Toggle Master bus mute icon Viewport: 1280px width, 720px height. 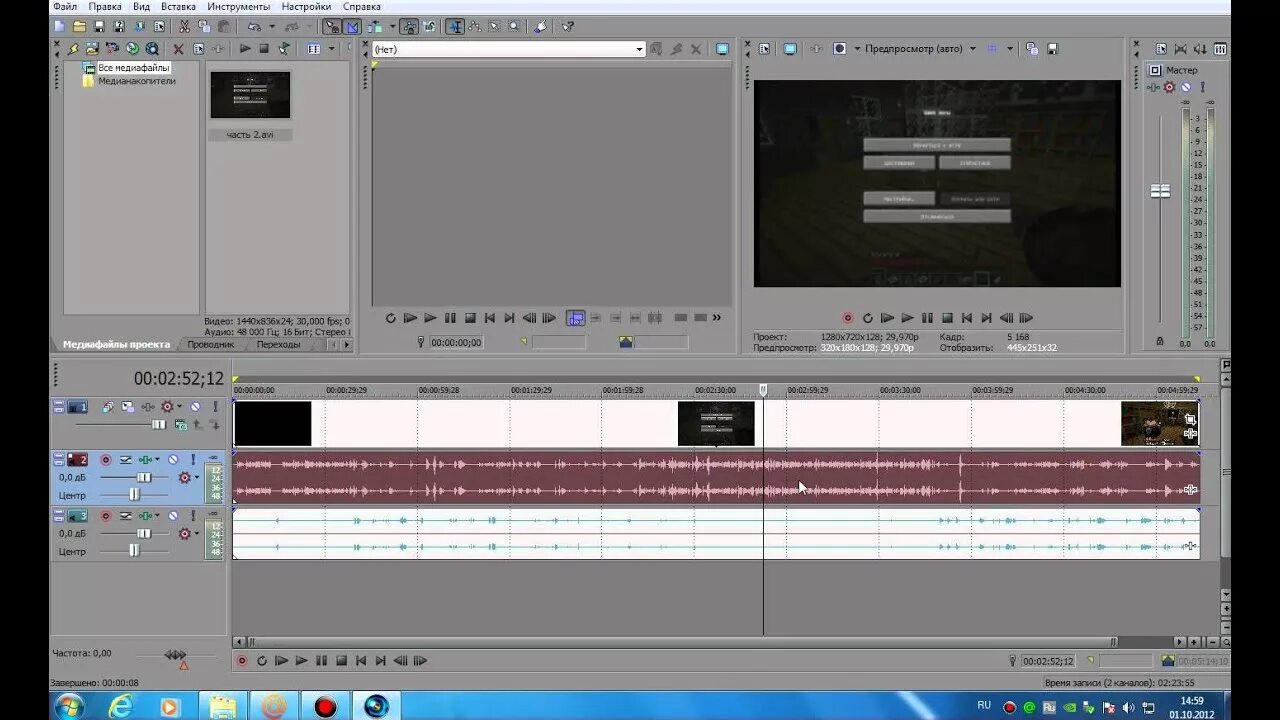(x=1186, y=88)
